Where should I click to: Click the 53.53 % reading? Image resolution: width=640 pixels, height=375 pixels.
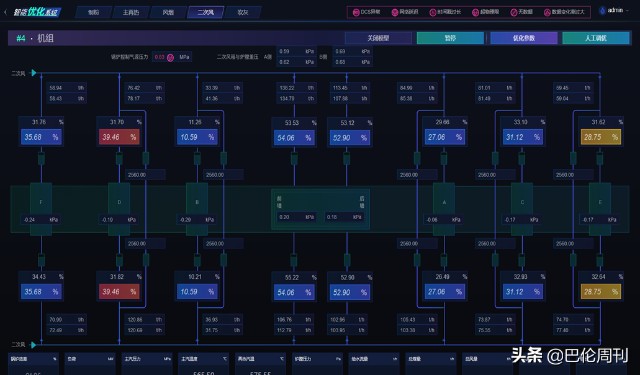coord(294,122)
